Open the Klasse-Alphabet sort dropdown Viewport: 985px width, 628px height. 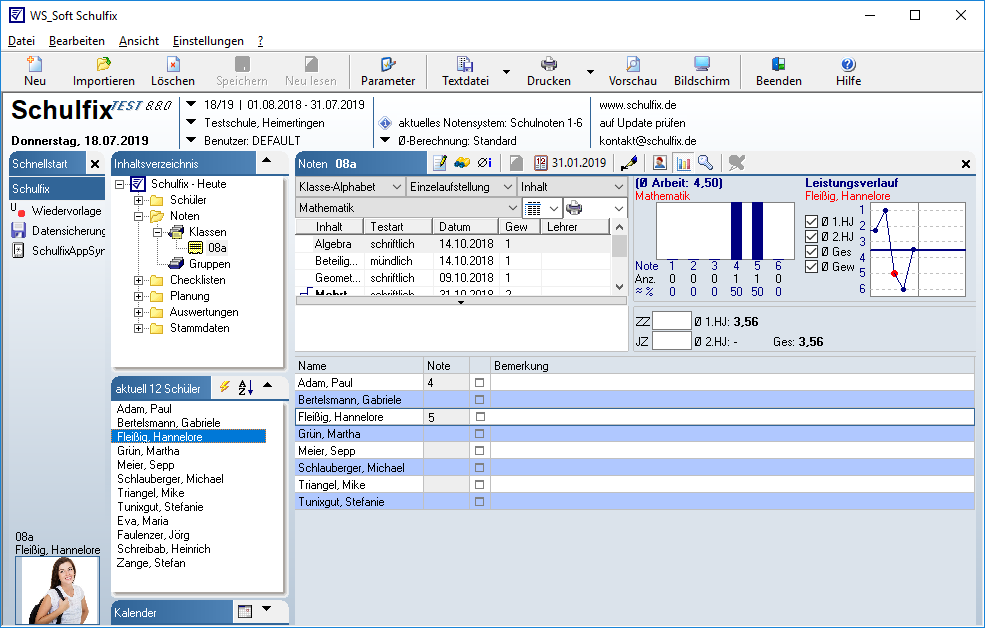[x=350, y=187]
